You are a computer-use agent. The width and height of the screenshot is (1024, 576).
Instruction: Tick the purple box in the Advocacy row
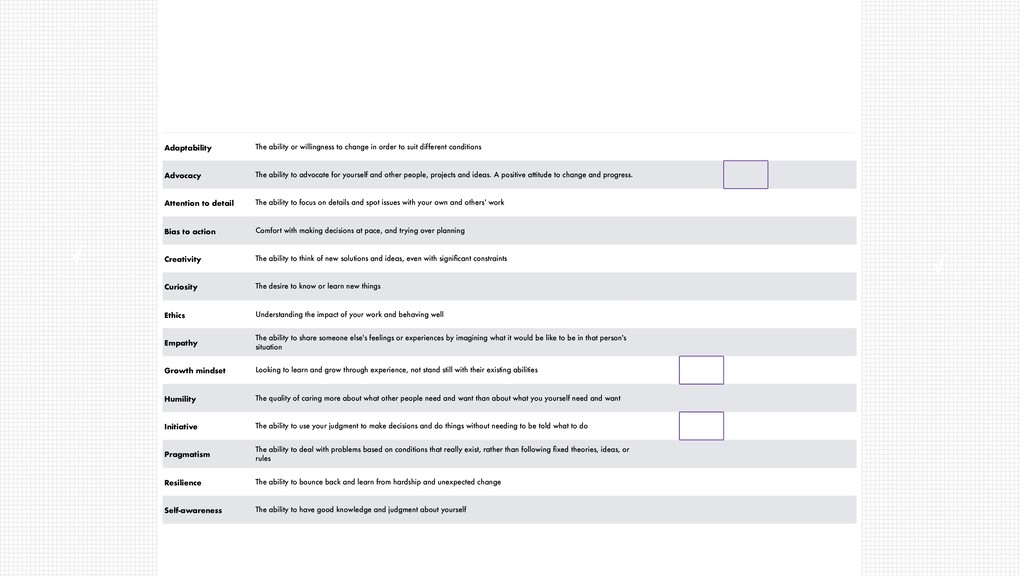(x=745, y=174)
